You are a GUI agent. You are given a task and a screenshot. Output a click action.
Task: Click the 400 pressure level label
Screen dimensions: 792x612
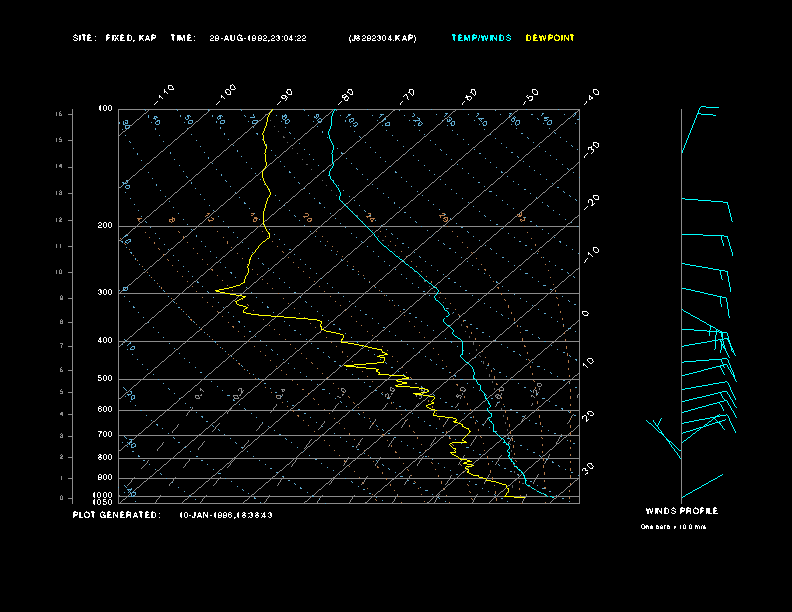click(x=105, y=340)
